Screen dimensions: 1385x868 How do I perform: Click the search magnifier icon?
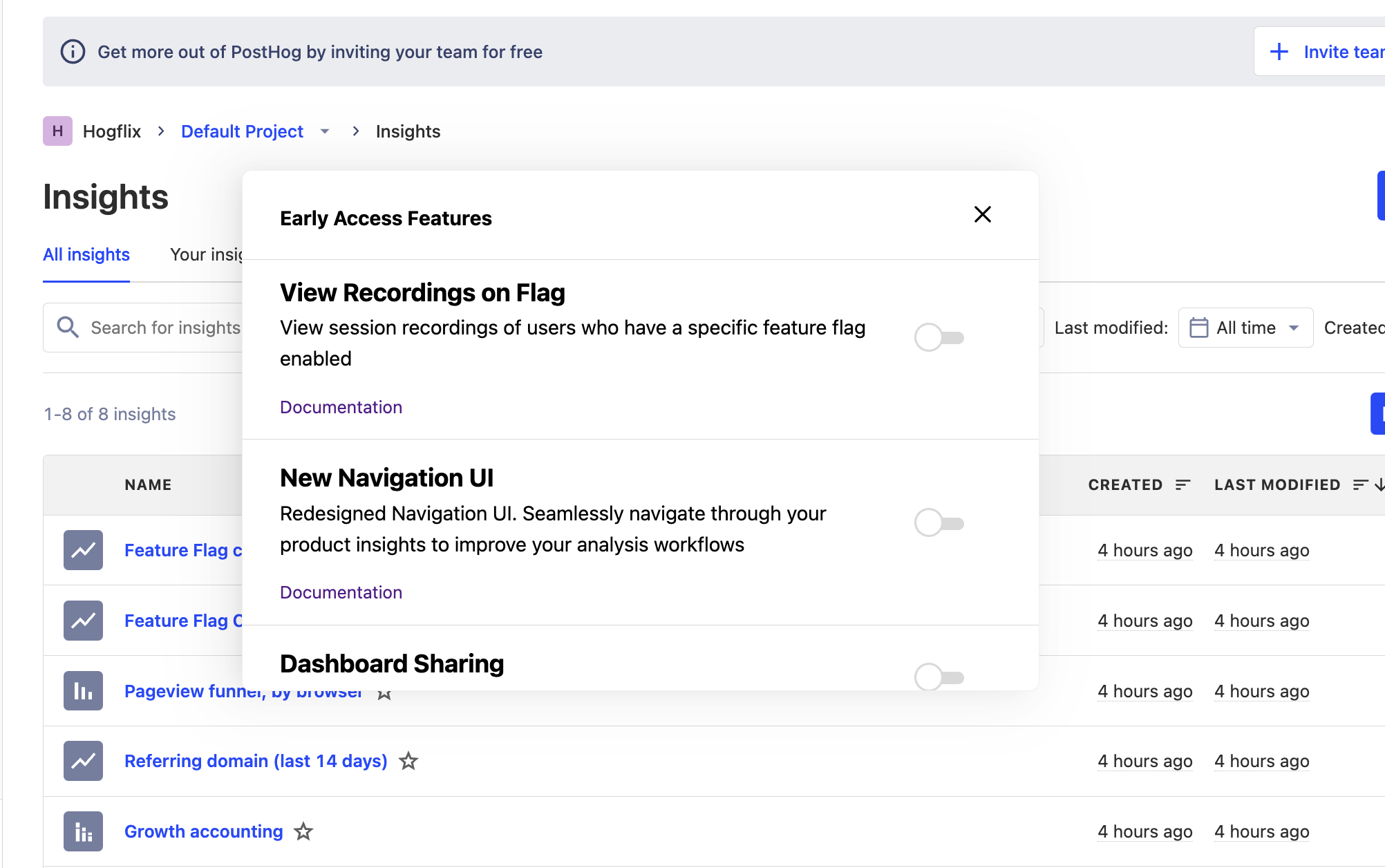(x=68, y=327)
